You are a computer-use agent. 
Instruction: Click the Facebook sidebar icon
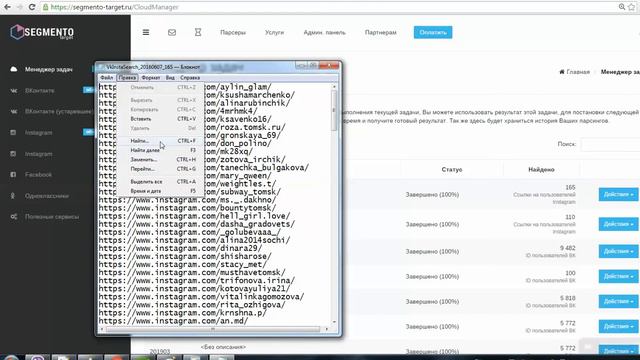(13, 175)
